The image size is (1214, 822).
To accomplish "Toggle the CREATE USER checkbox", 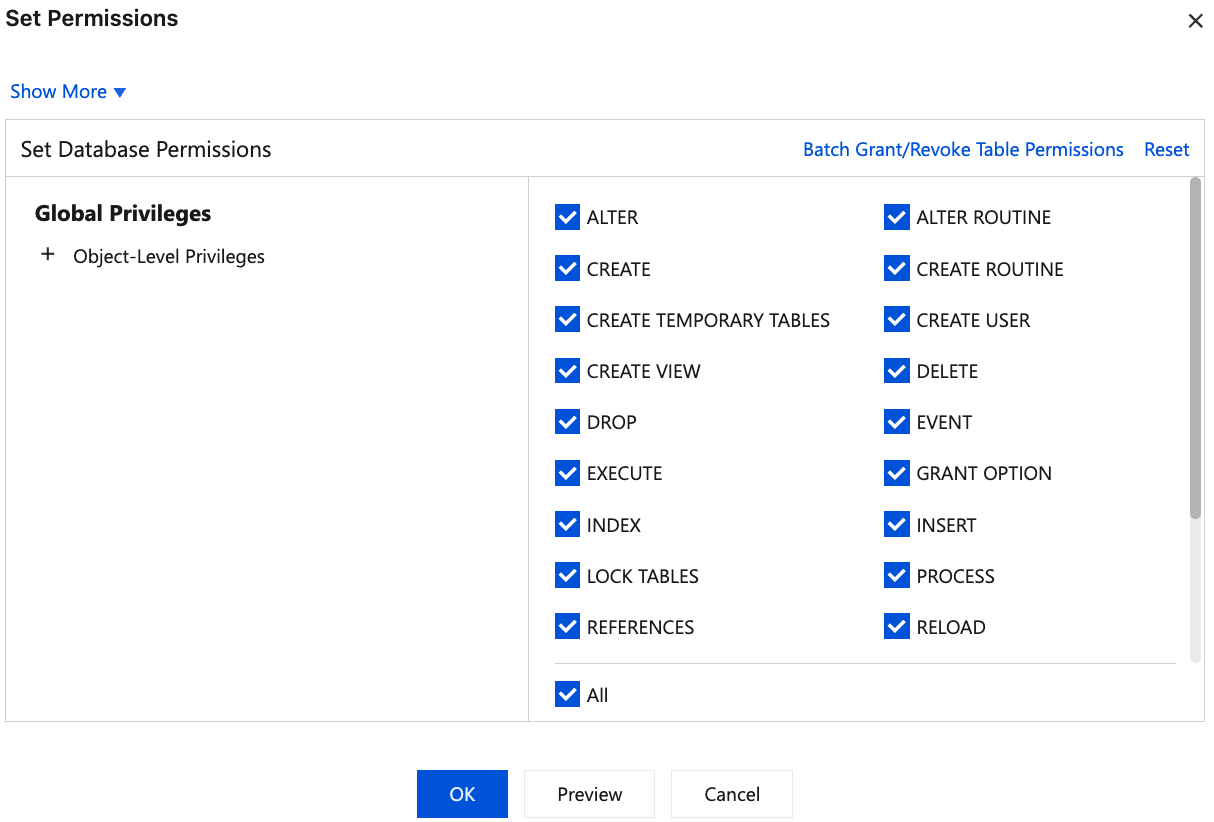I will [897, 320].
